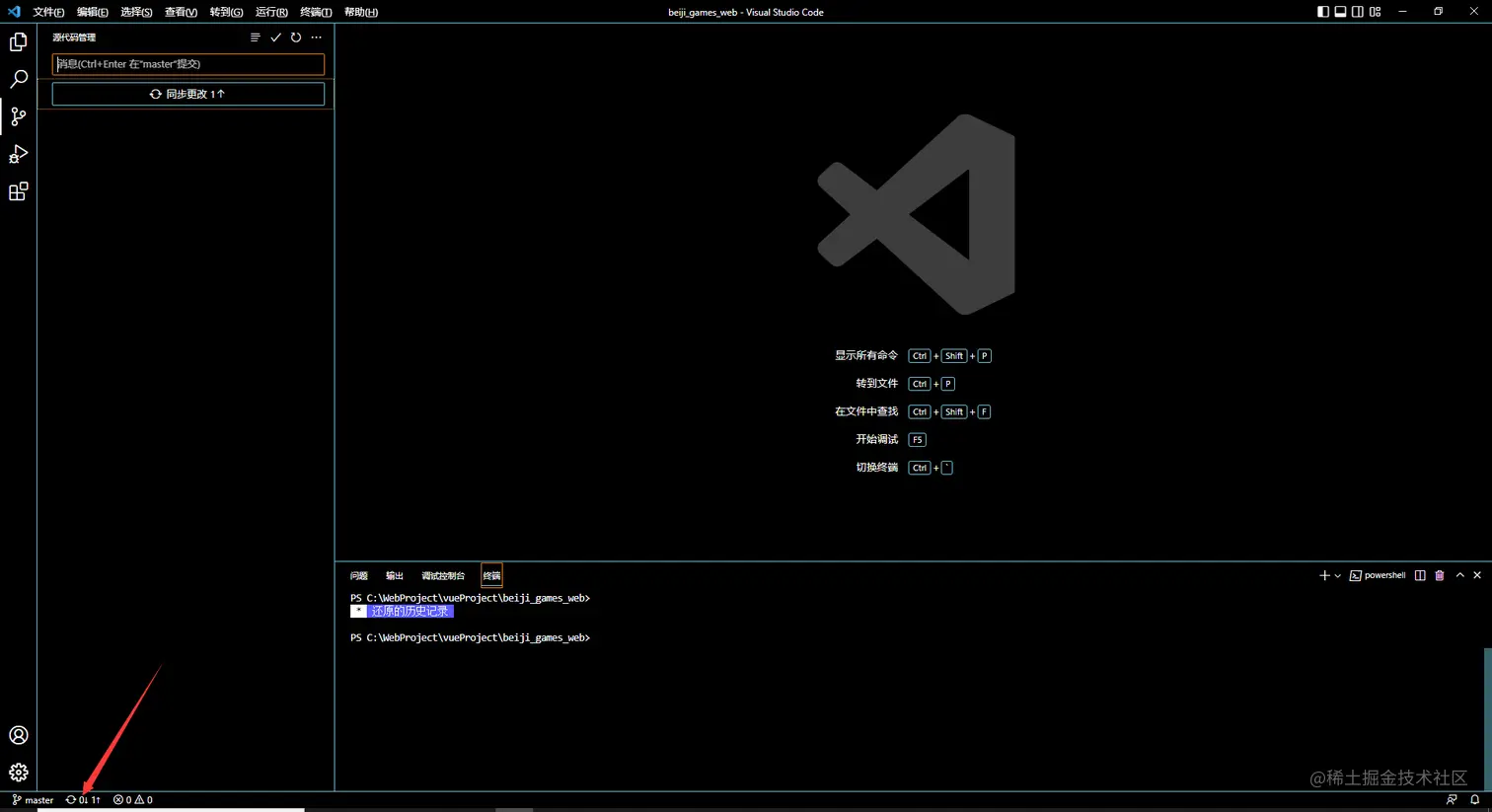Minimize the VS Code window
The image size is (1492, 812).
[x=1402, y=12]
